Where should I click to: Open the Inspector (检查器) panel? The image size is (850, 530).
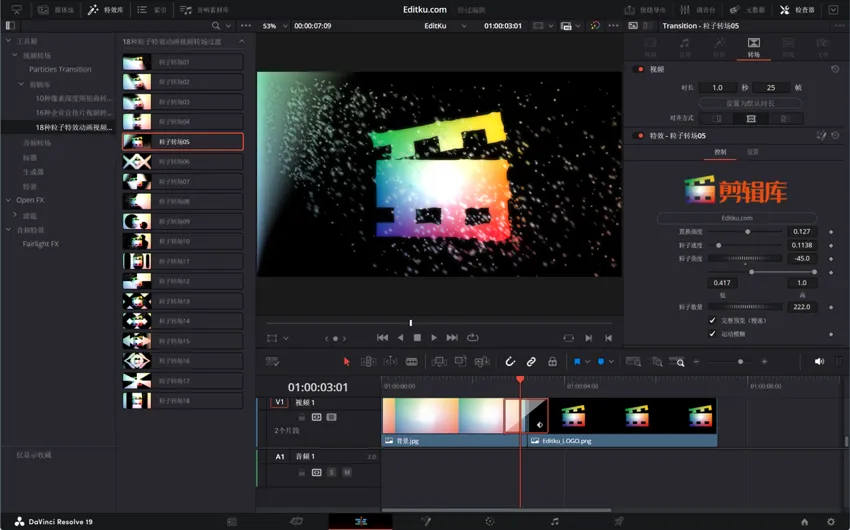(x=796, y=9)
